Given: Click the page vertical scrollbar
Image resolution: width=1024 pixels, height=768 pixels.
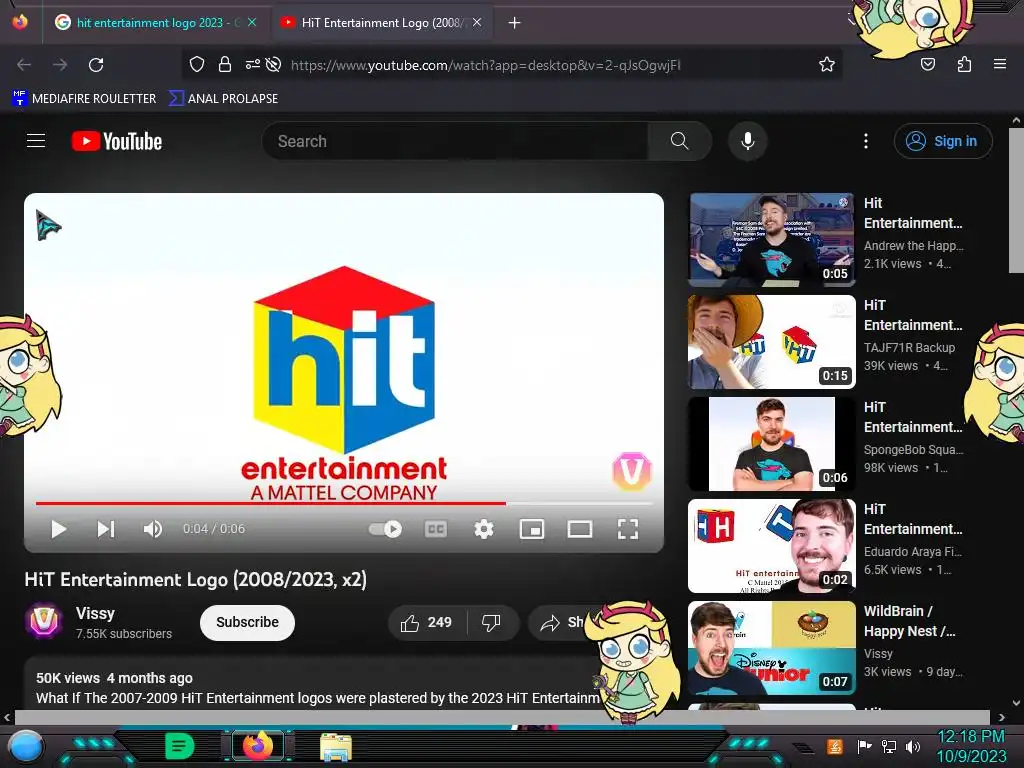Looking at the screenshot, I should [1016, 200].
